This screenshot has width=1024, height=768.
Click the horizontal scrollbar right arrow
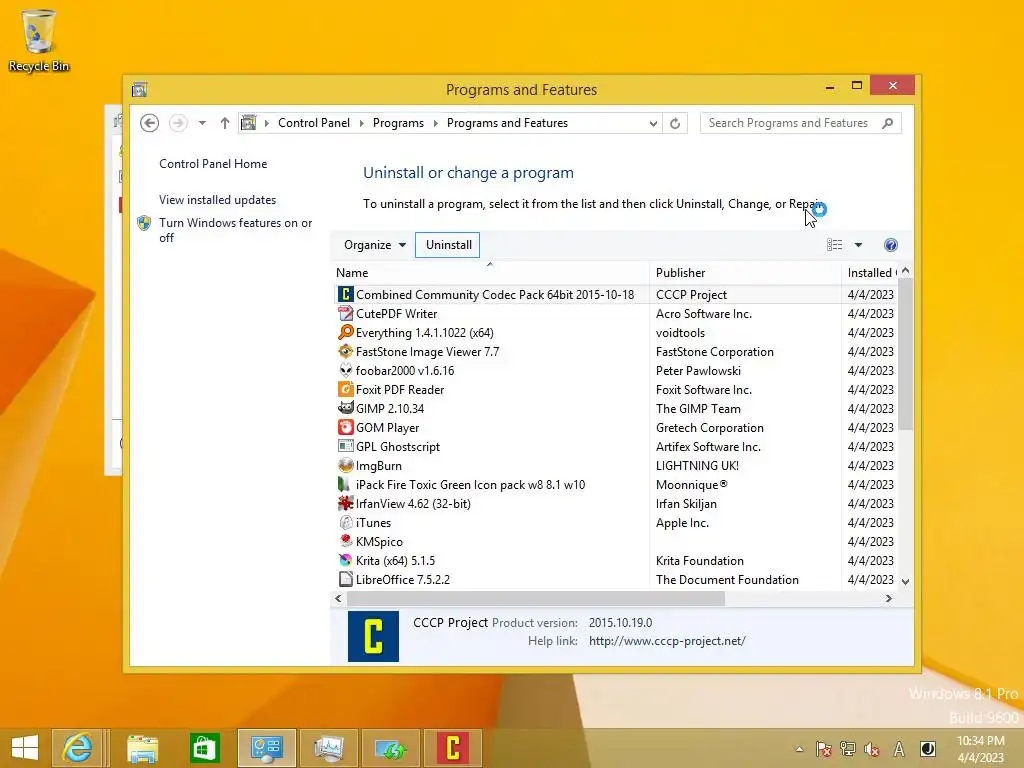point(889,598)
